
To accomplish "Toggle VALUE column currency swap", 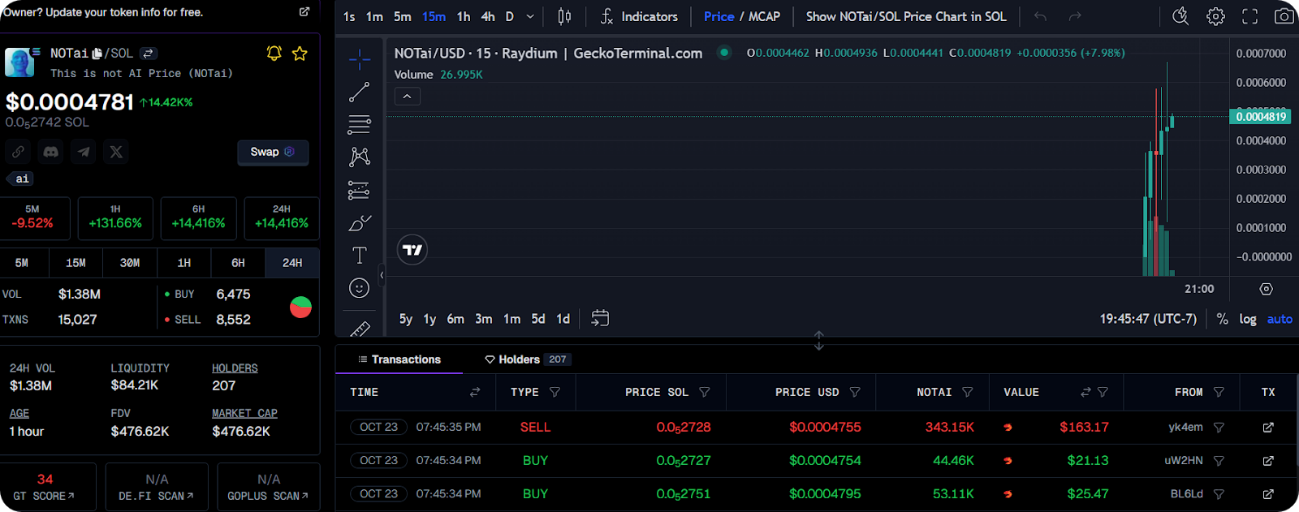I will (x=1085, y=393).
